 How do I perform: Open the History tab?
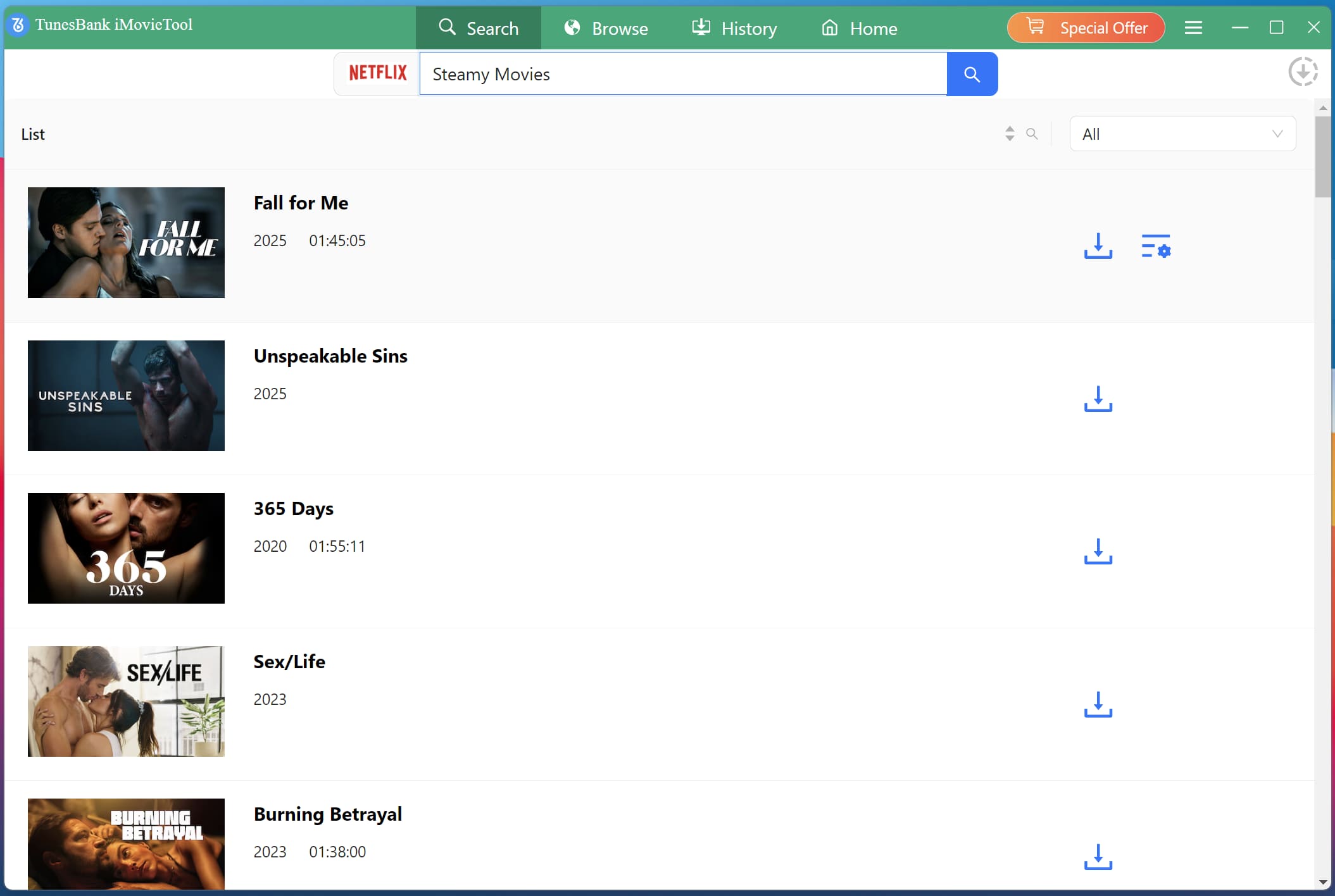tap(734, 28)
